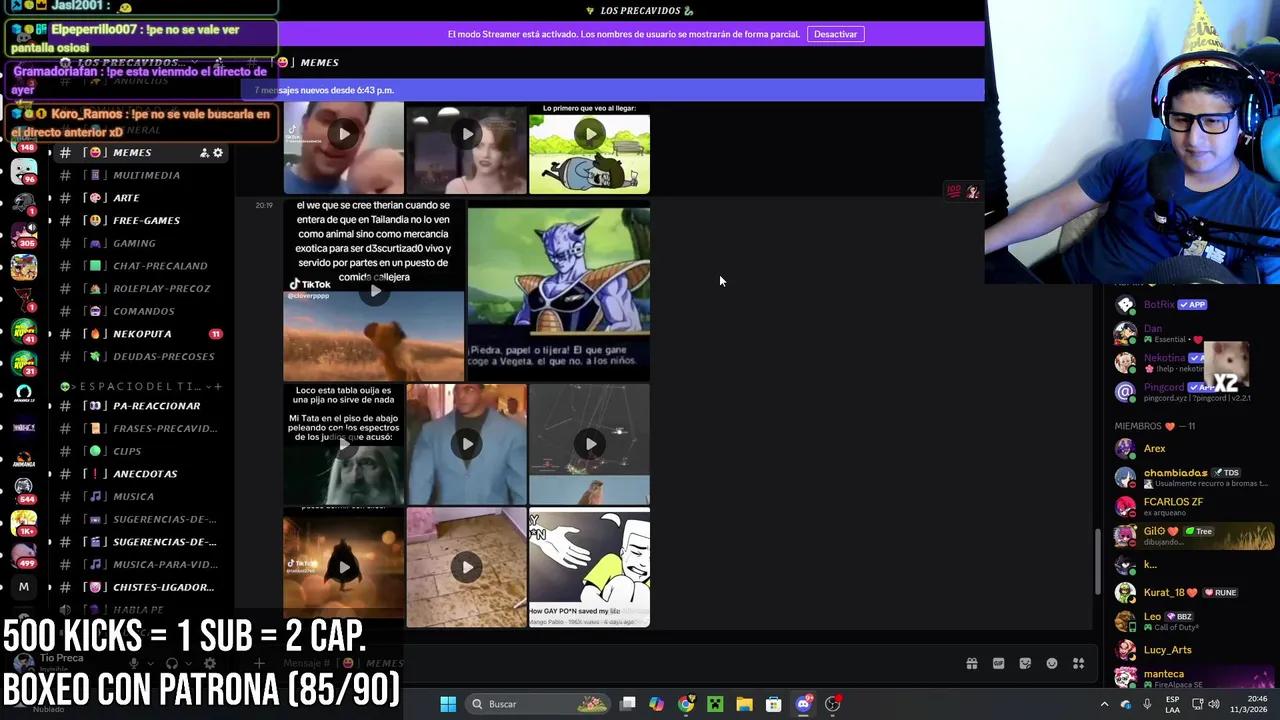Open OBS Studio from the taskbar
Image resolution: width=1280 pixels, height=720 pixels.
pyautogui.click(x=832, y=704)
